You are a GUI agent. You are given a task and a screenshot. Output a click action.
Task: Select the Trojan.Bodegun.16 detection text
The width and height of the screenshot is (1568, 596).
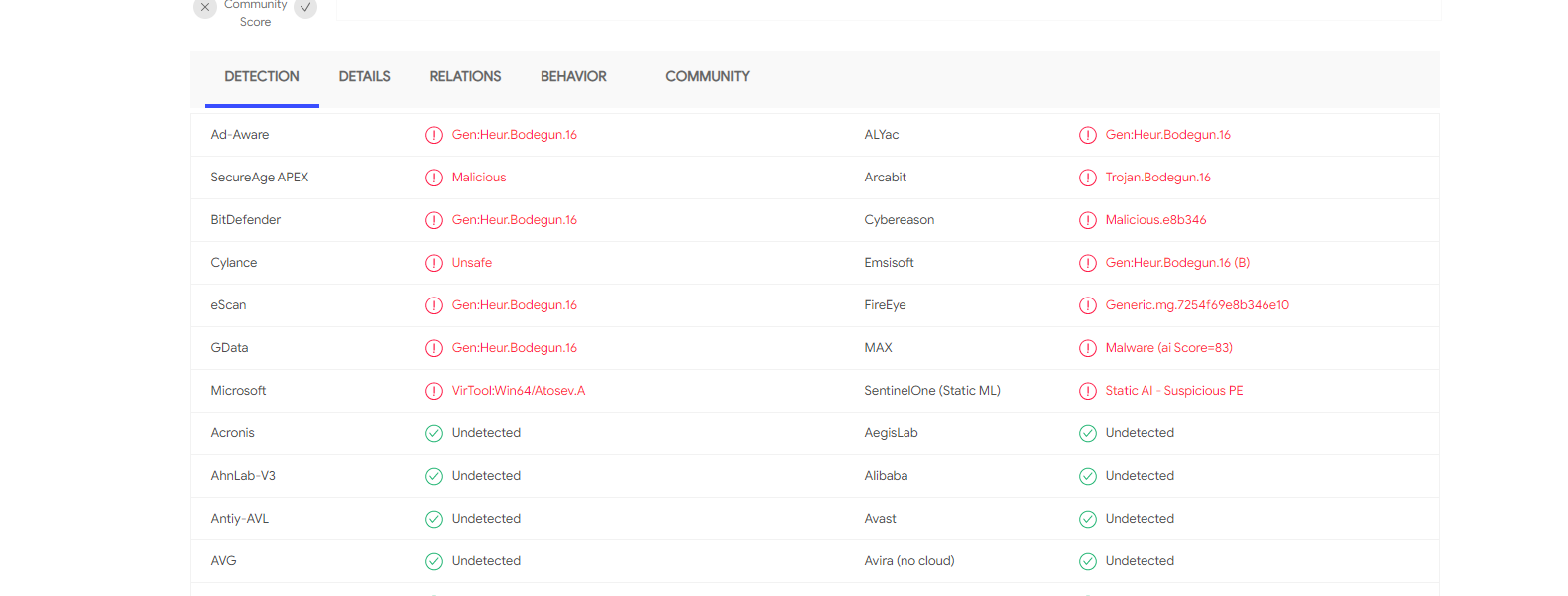[x=1157, y=178]
